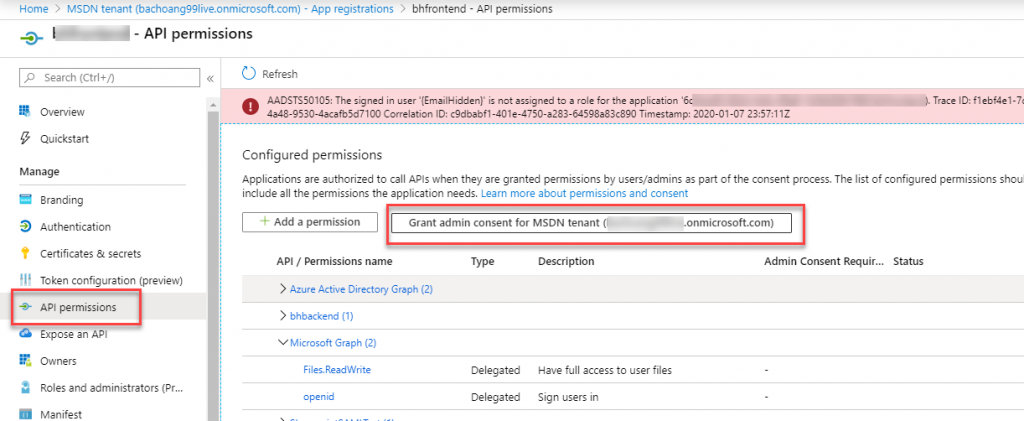Open Learn more about permissions and consent
The width and height of the screenshot is (1024, 421).
[x=584, y=193]
